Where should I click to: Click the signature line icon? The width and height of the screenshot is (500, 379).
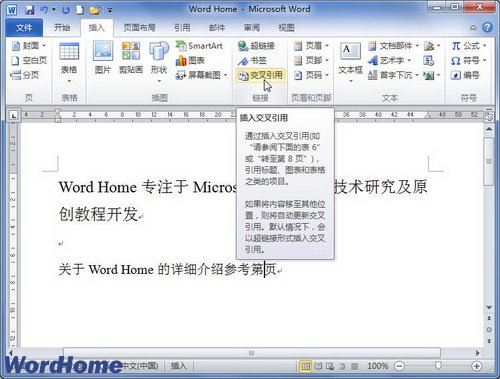tap(430, 46)
